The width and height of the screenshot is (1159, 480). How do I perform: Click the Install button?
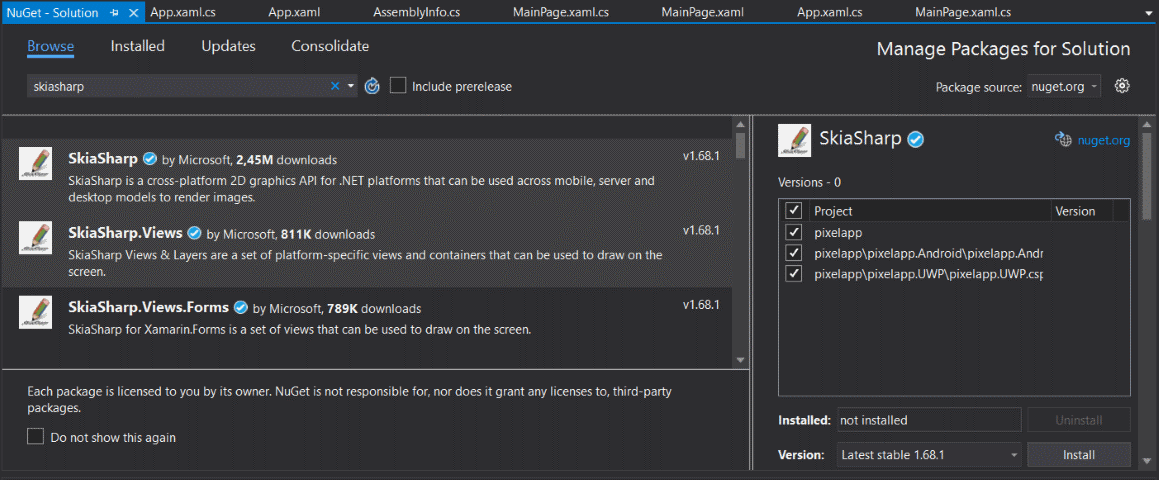(1078, 455)
